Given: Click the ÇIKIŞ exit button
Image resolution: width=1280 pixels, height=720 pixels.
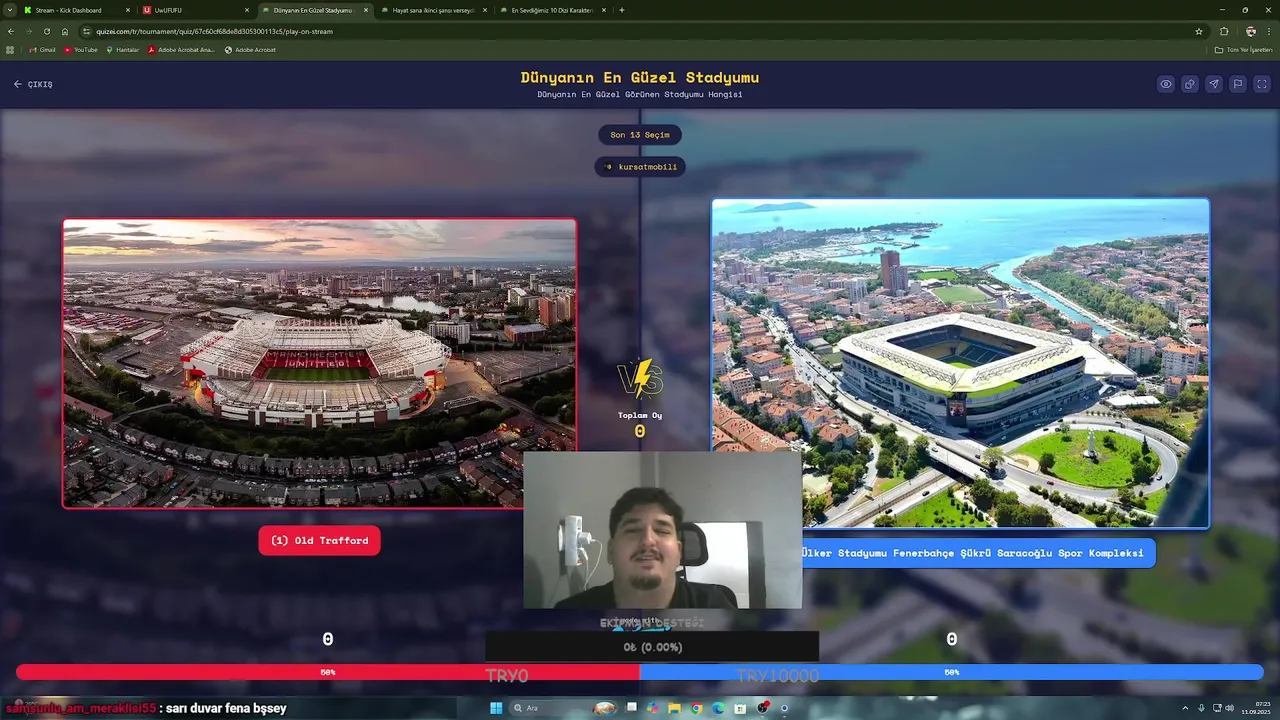Looking at the screenshot, I should click(33, 84).
